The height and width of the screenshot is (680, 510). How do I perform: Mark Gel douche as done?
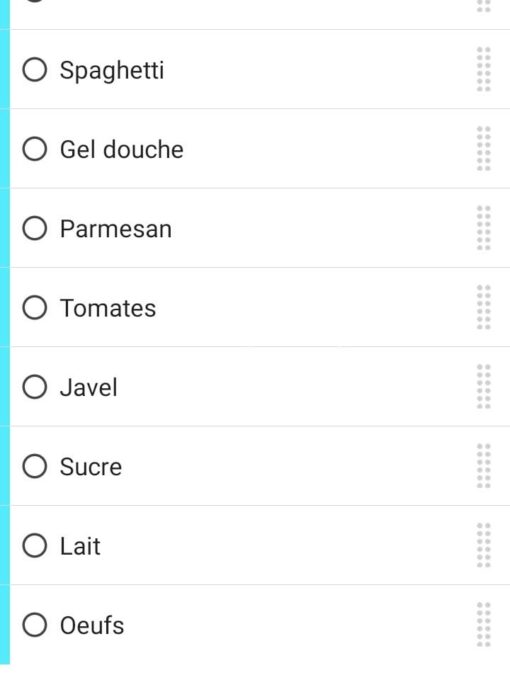point(35,149)
